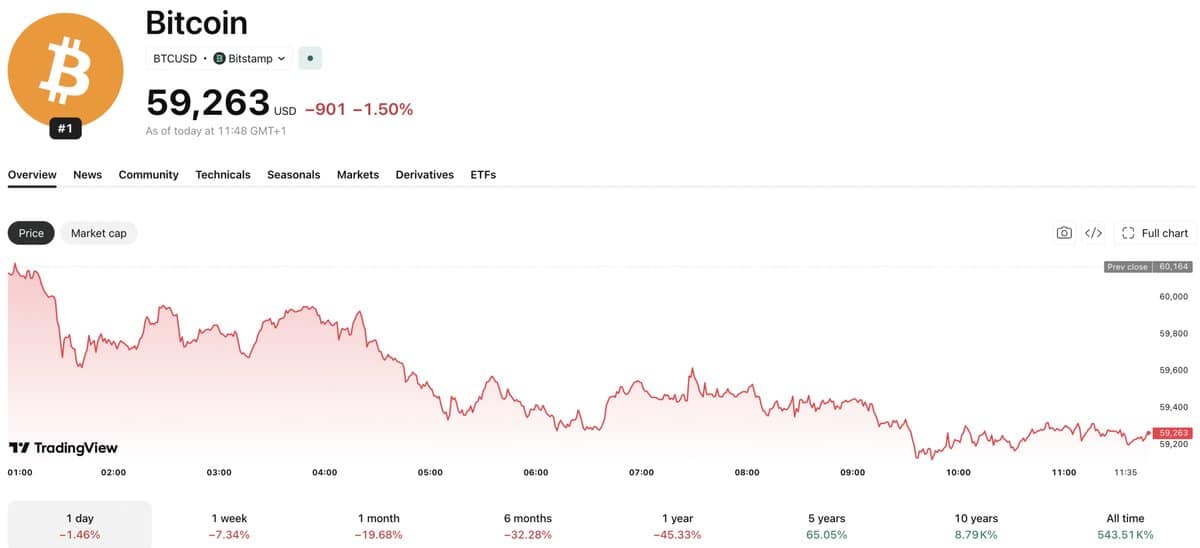Click the #1 rank badge
The width and height of the screenshot is (1200, 548).
[x=65, y=129]
